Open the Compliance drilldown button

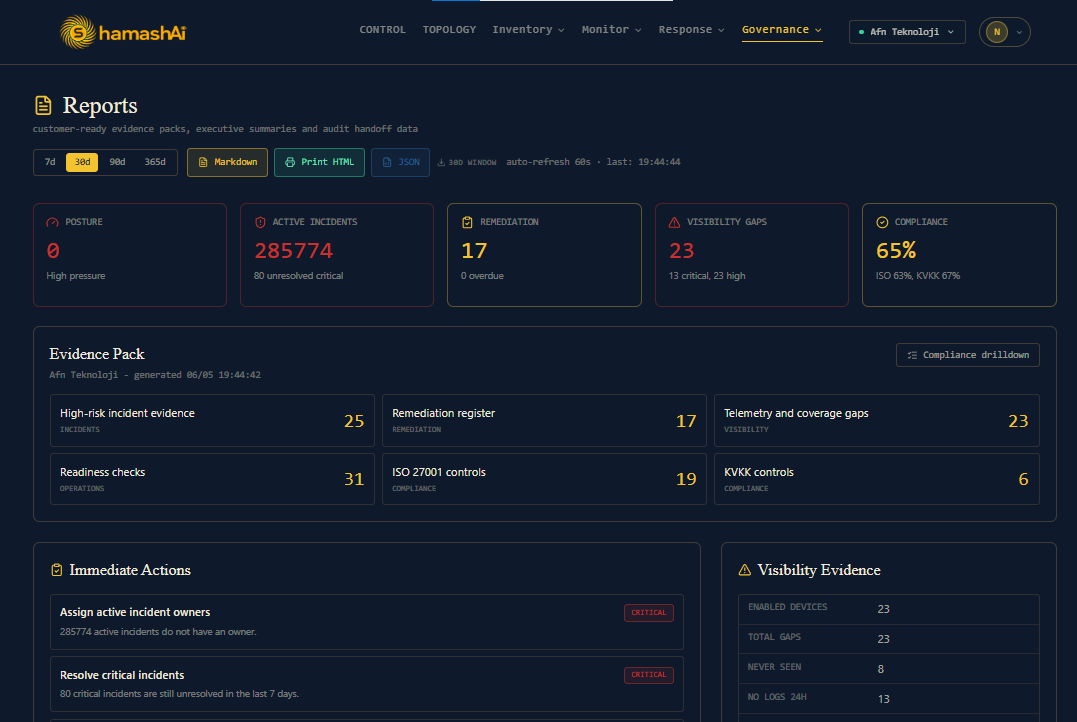pos(967,355)
